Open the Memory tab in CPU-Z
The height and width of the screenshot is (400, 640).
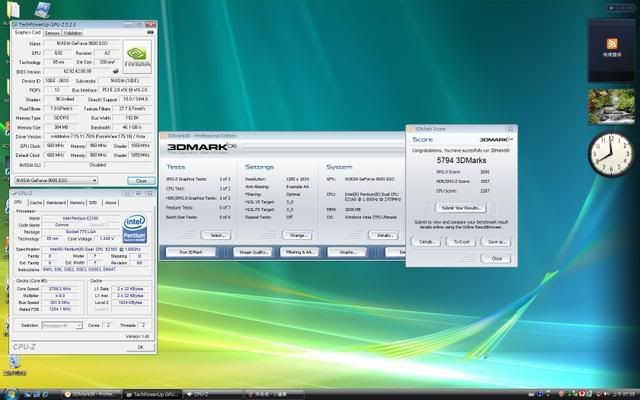tap(77, 203)
